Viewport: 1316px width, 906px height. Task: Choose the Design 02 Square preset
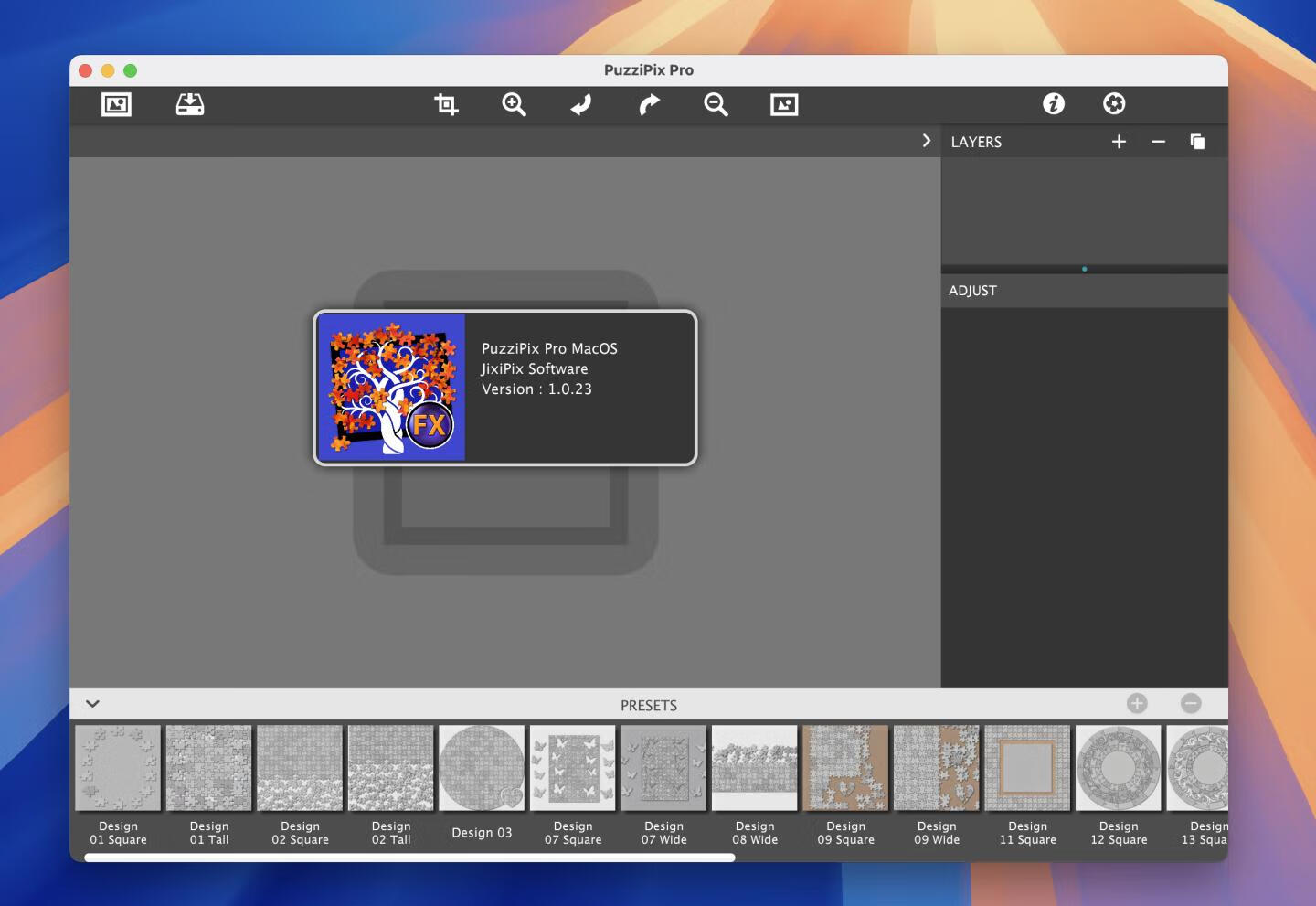tap(300, 786)
